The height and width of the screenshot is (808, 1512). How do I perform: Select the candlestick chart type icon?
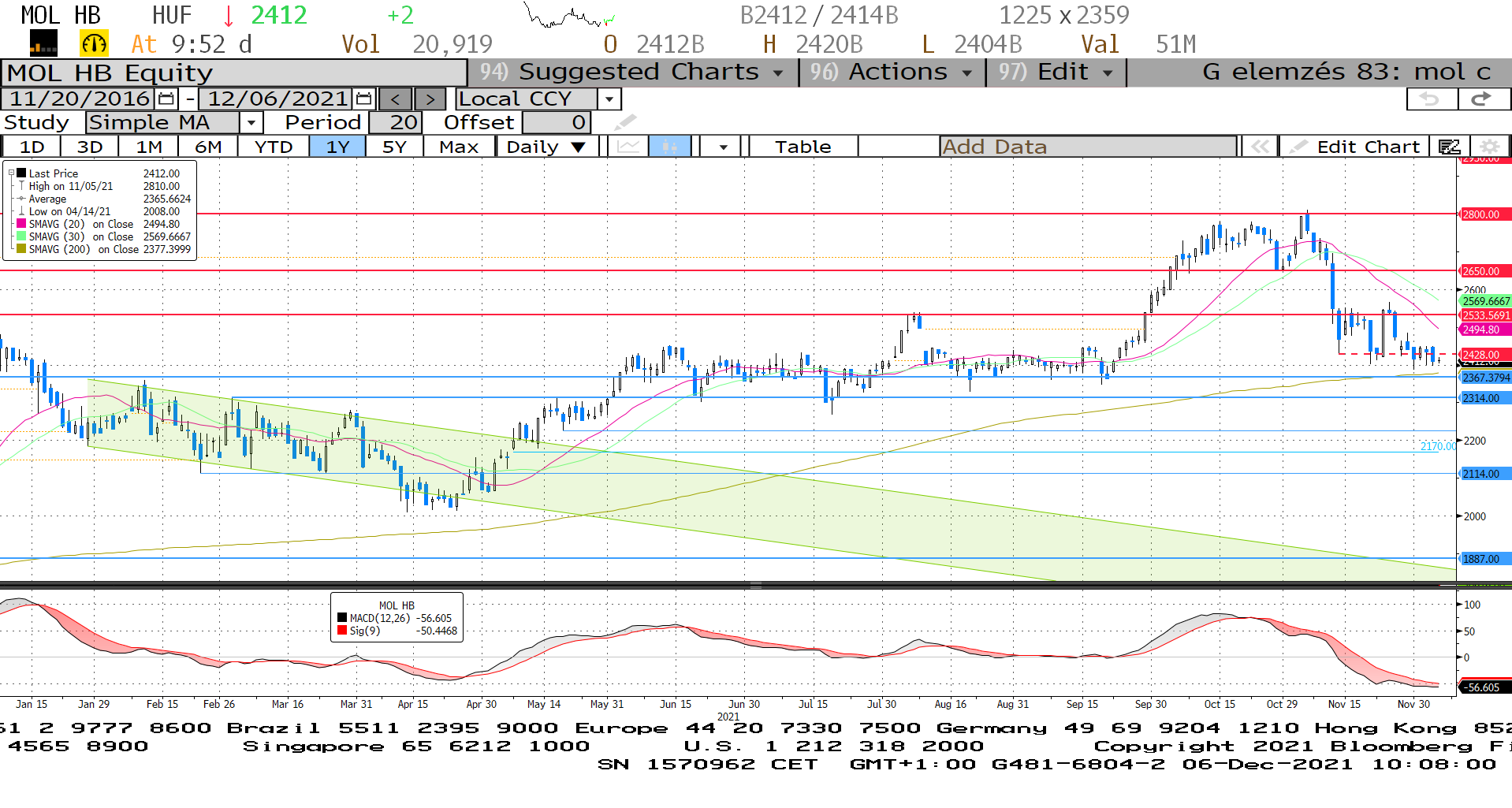coord(670,147)
